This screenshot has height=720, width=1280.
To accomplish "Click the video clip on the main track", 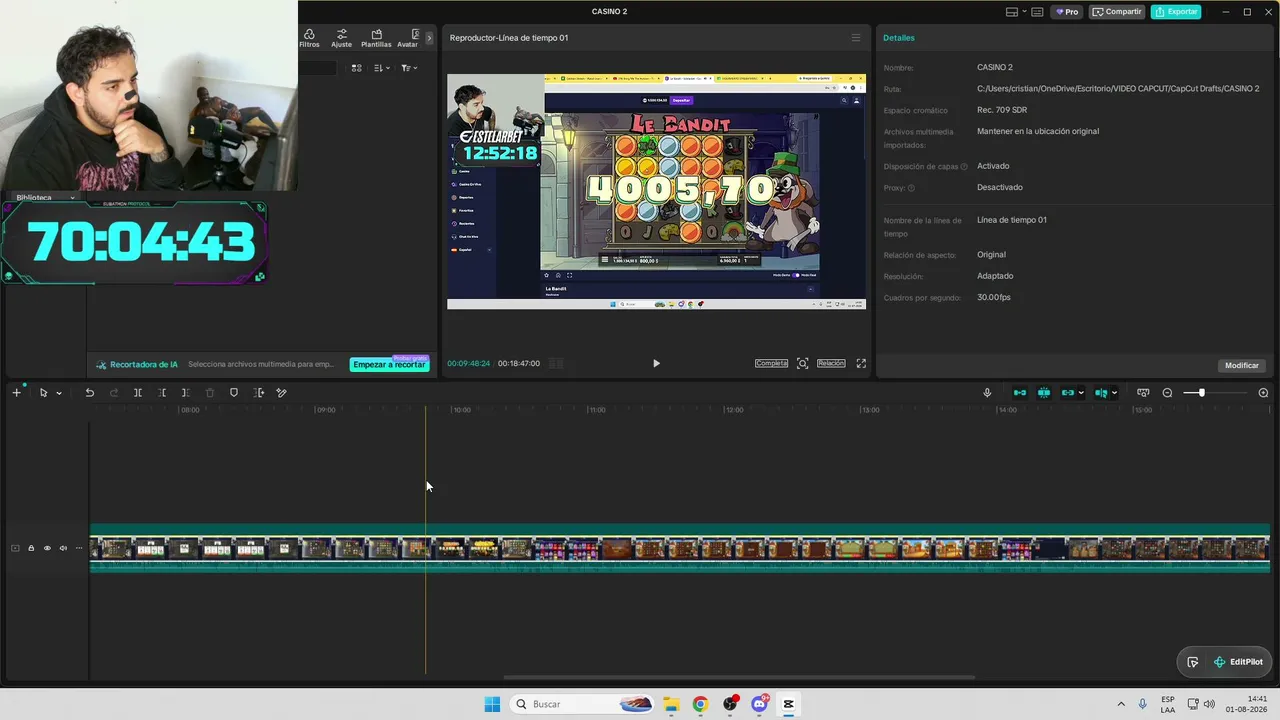I will pos(680,548).
